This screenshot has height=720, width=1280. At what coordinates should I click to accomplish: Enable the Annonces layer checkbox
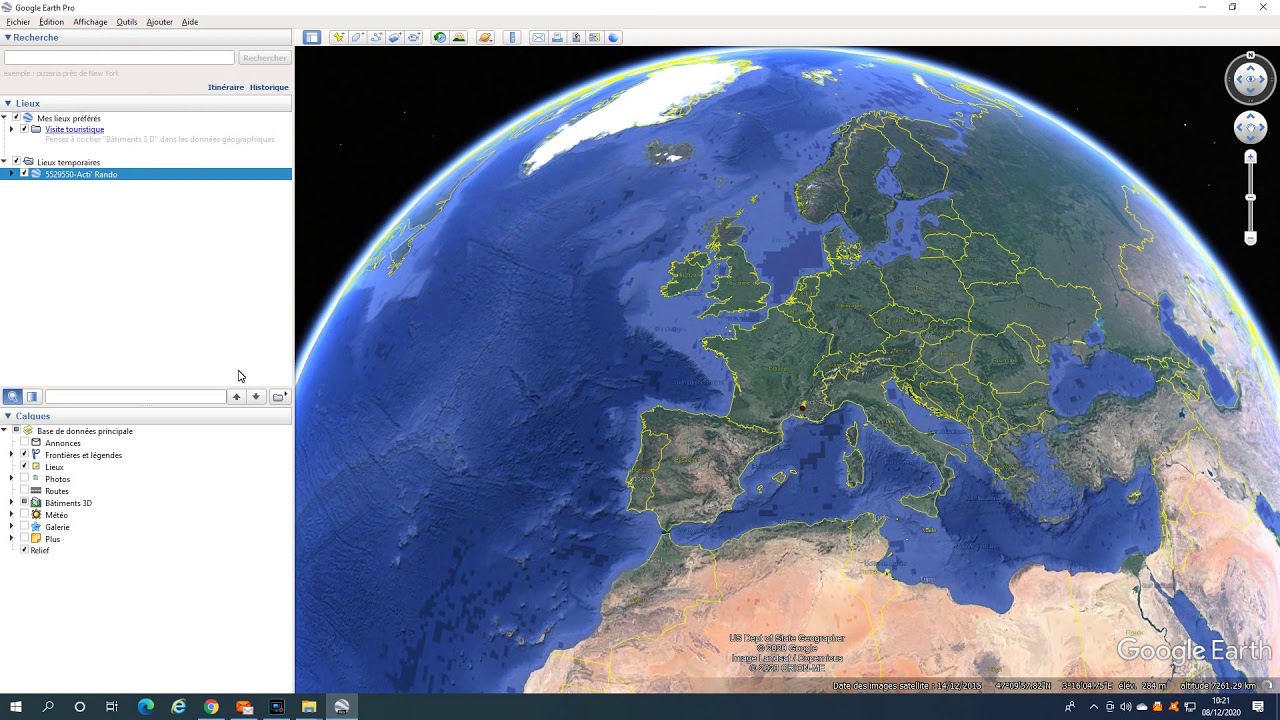[24, 443]
